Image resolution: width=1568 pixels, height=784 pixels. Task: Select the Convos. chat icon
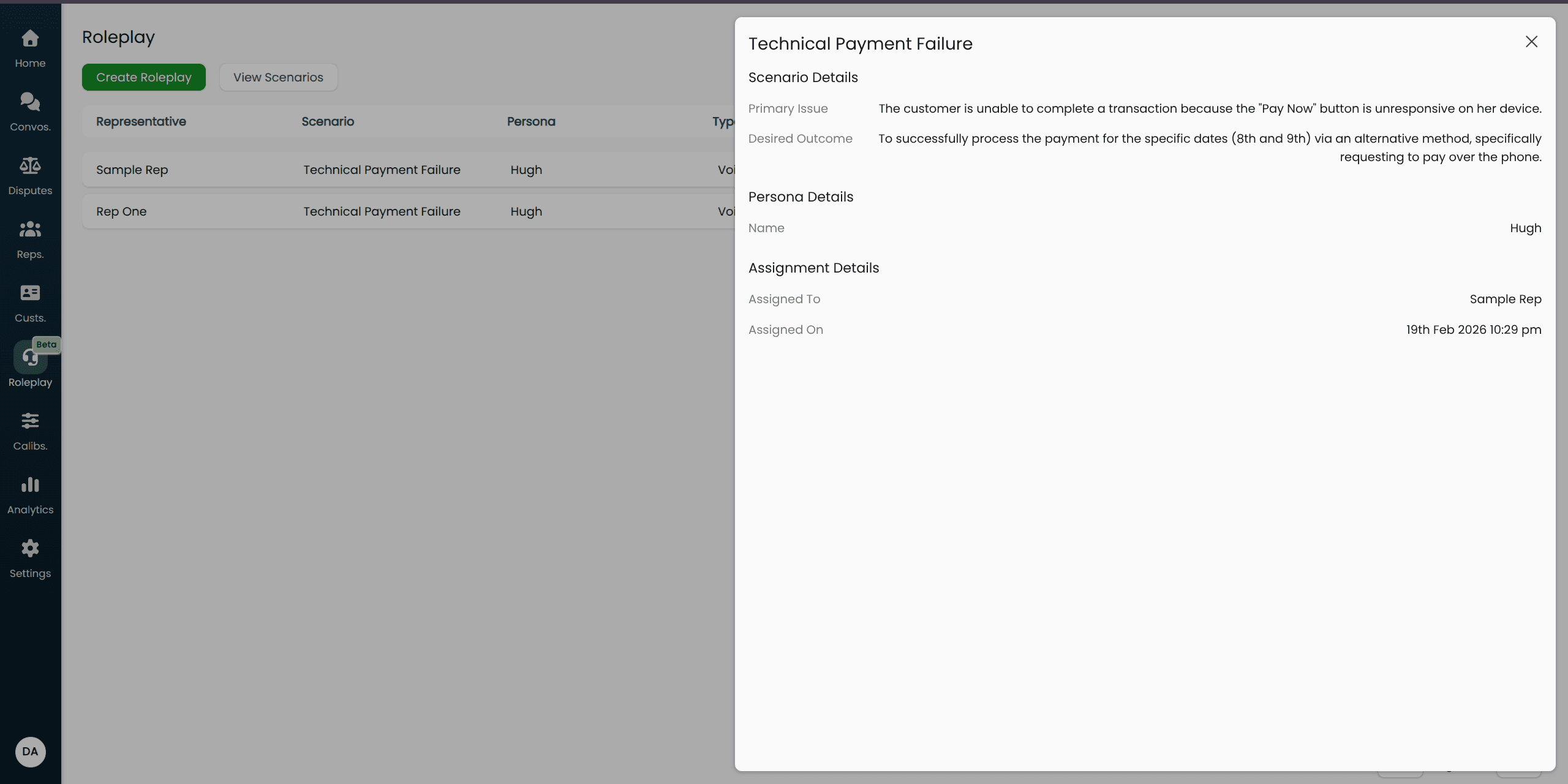tap(30, 104)
